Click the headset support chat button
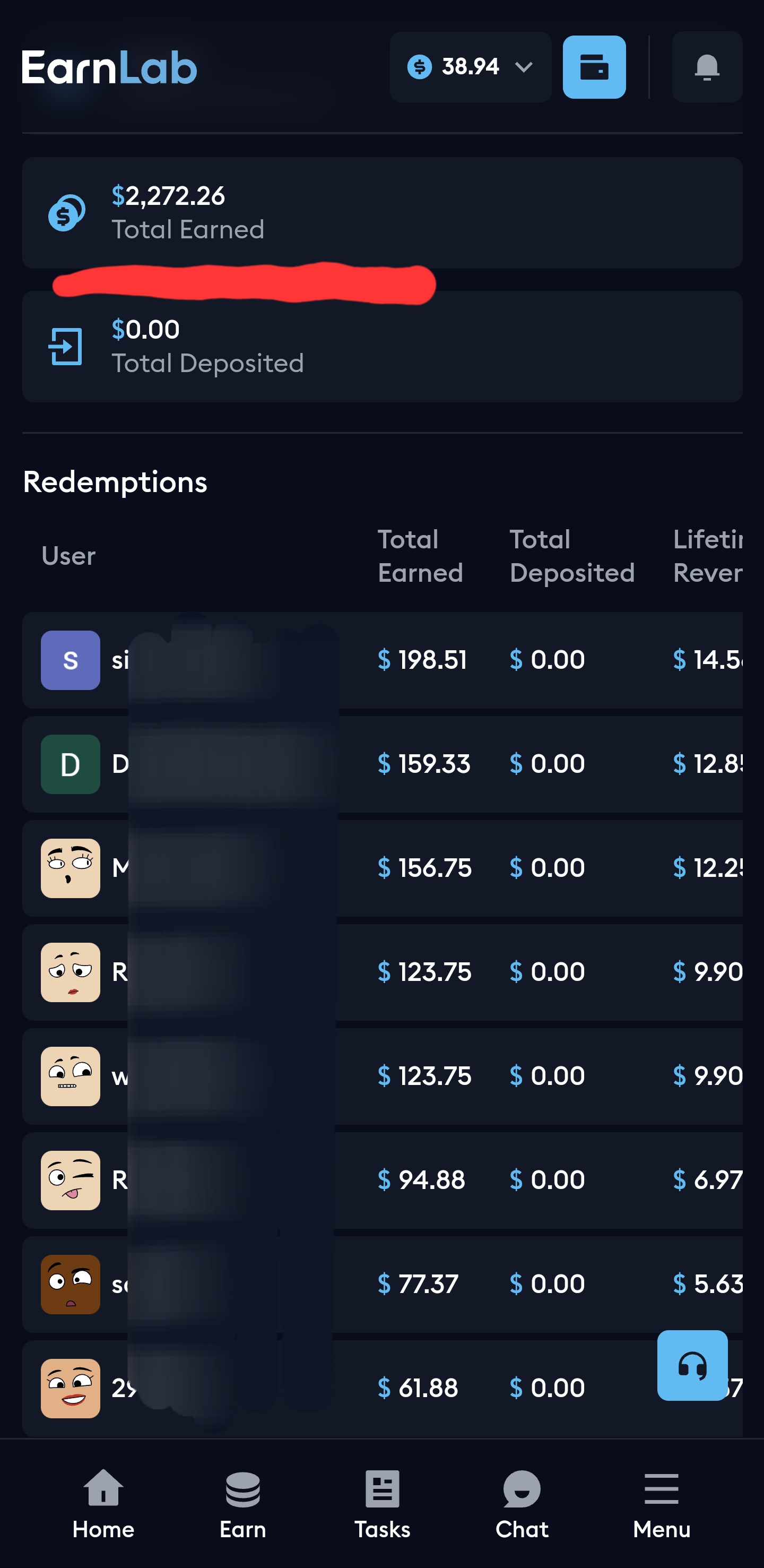This screenshot has height=1568, width=764. [x=692, y=1365]
